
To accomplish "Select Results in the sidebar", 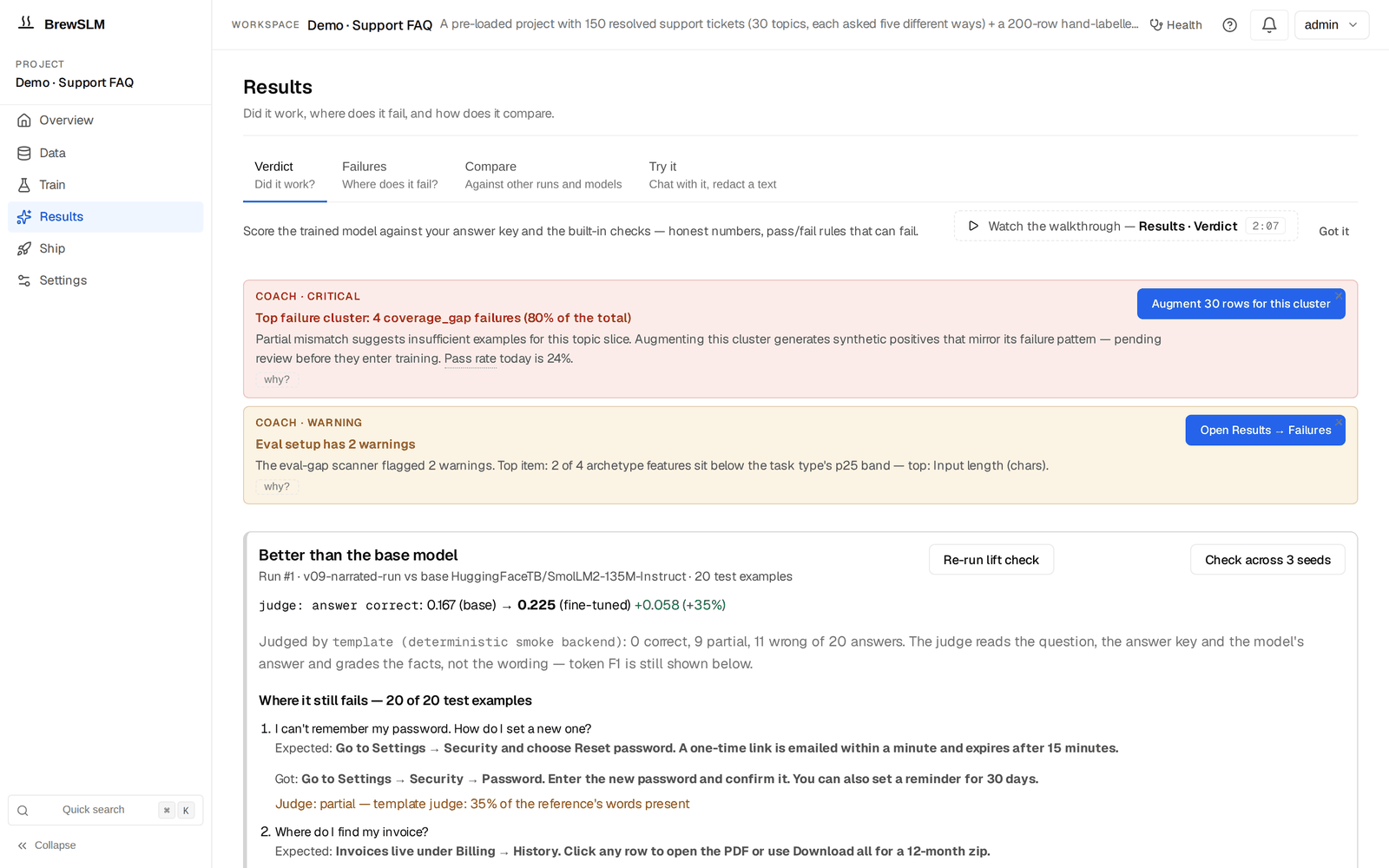I will (x=105, y=217).
